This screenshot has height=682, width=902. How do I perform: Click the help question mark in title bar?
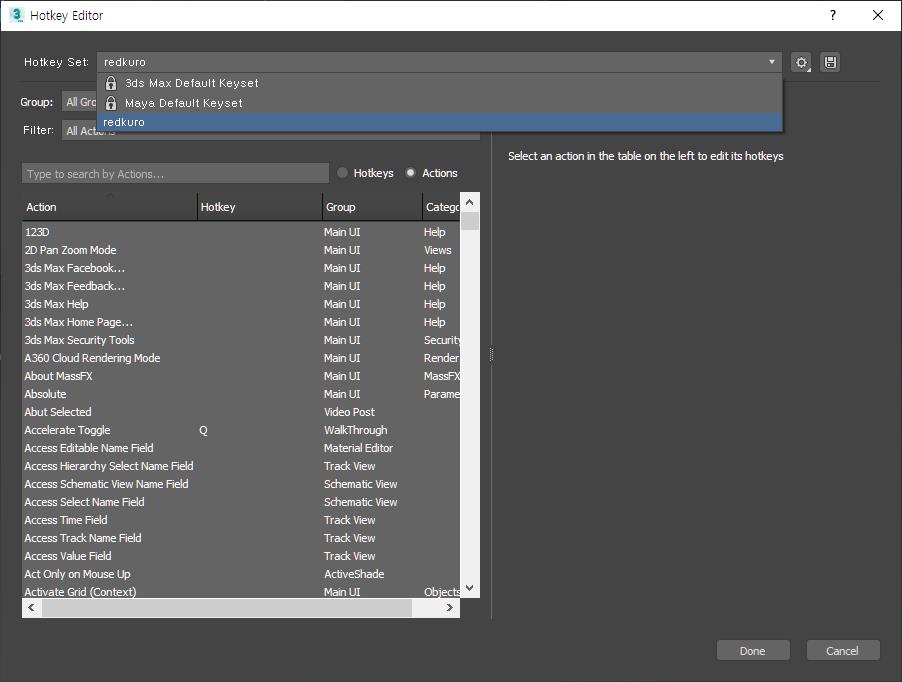(x=832, y=15)
